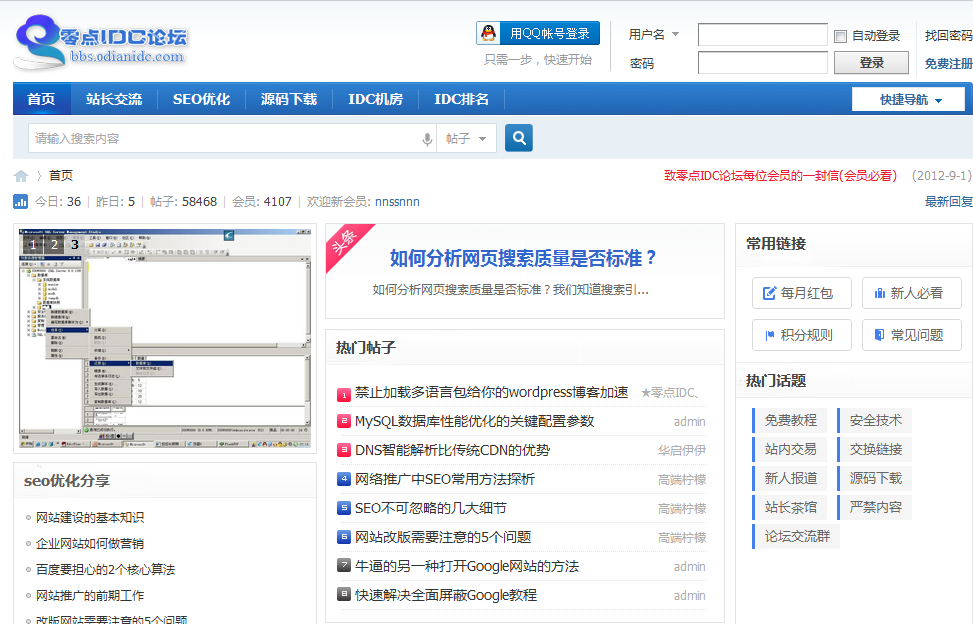
Task: Click the blue search magnifier button
Action: tap(519, 138)
